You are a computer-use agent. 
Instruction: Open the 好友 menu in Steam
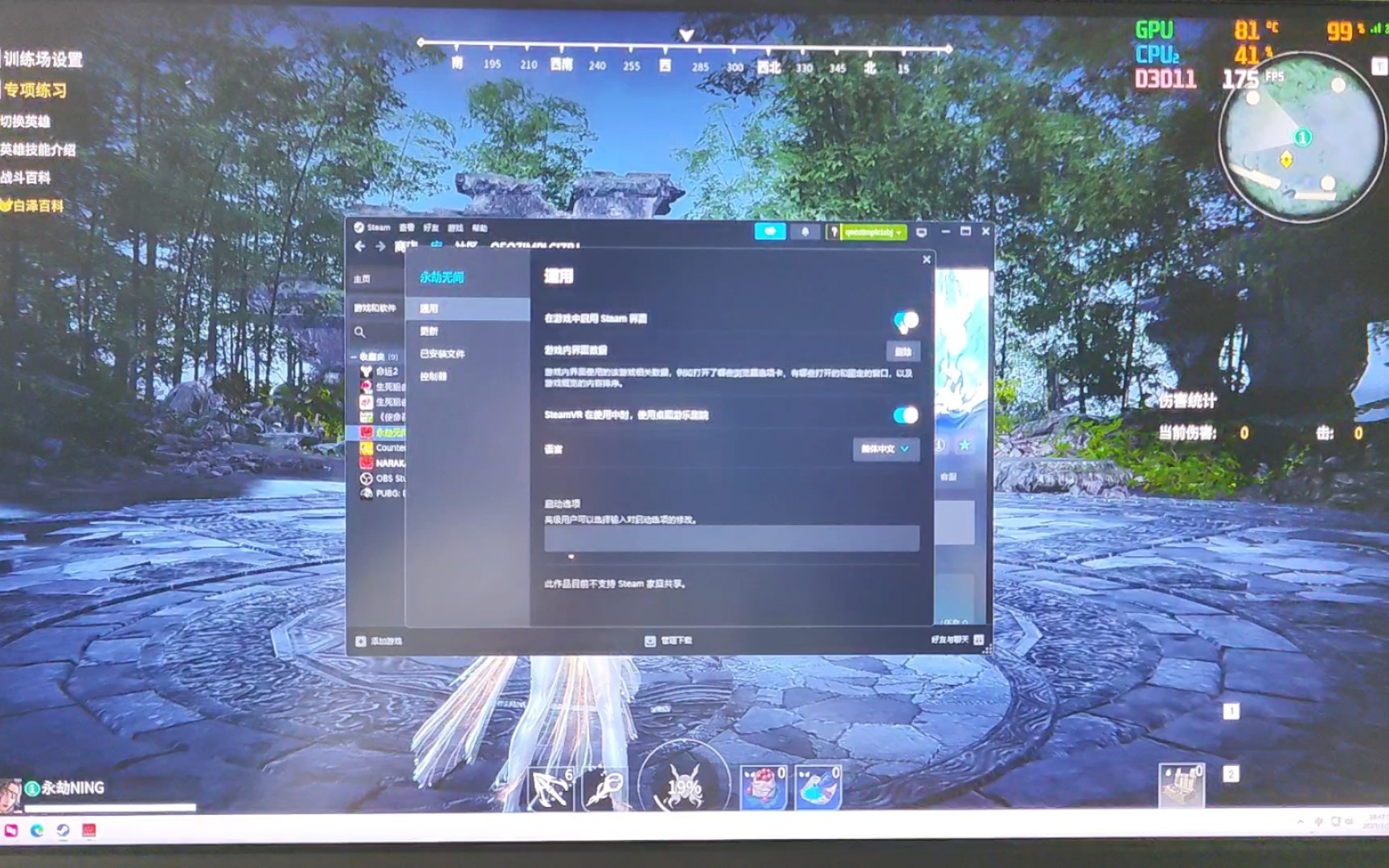click(431, 228)
